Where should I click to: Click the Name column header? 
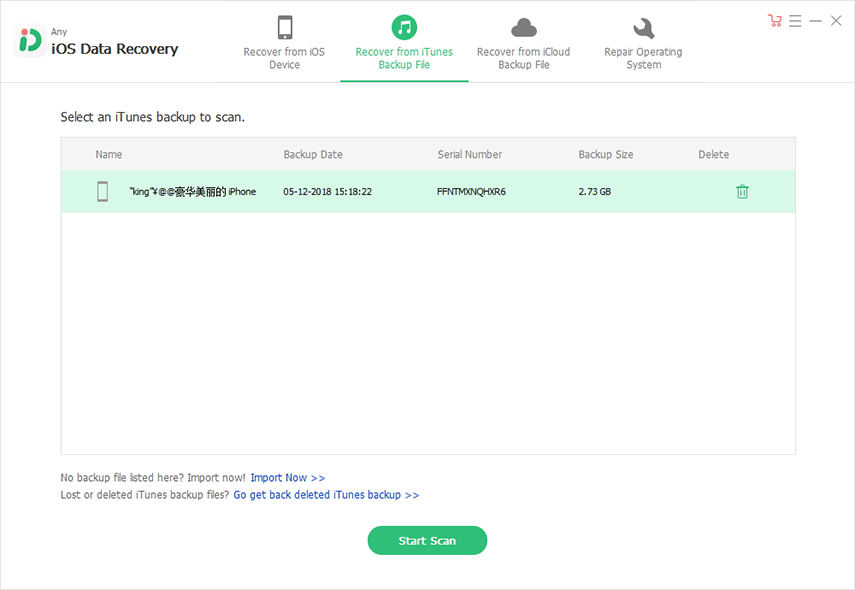109,154
